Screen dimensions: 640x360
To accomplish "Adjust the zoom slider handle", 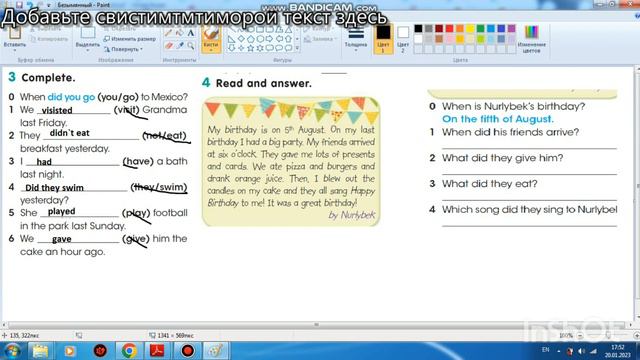I will [608, 336].
